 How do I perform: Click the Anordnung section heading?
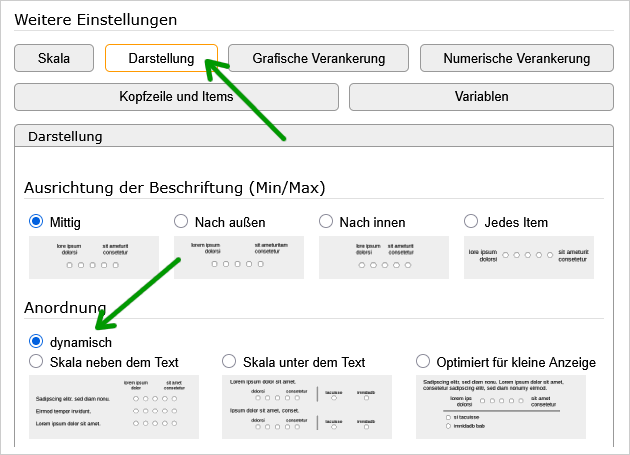tap(65, 307)
